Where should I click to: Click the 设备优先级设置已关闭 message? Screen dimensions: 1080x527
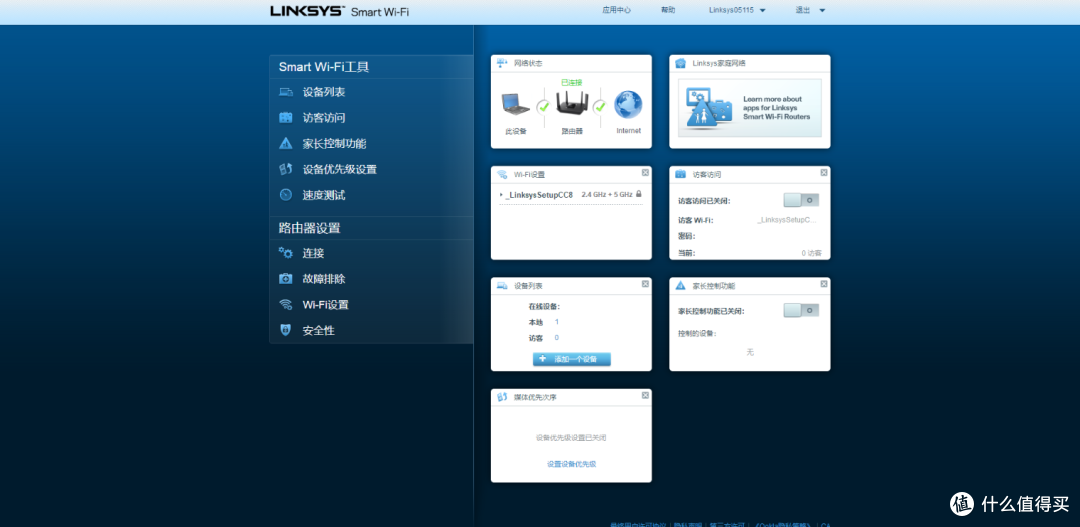click(x=571, y=437)
